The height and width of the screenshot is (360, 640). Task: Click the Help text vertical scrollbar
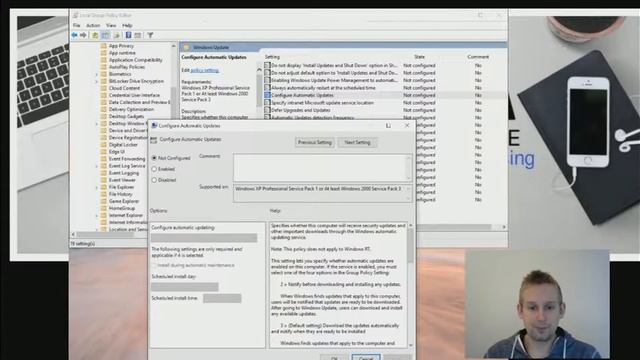tap(411, 285)
